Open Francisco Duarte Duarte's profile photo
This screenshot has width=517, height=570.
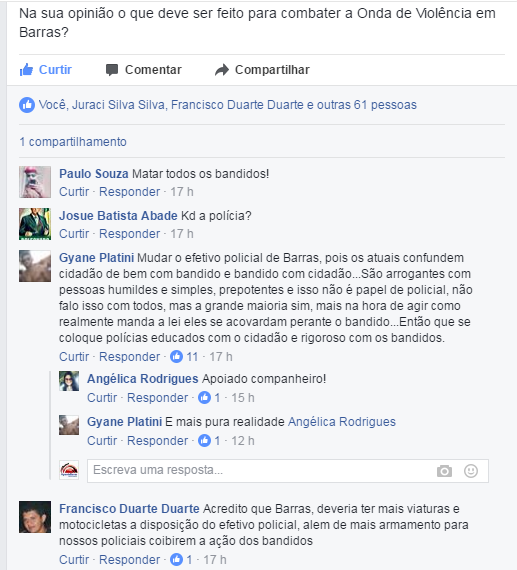click(35, 517)
